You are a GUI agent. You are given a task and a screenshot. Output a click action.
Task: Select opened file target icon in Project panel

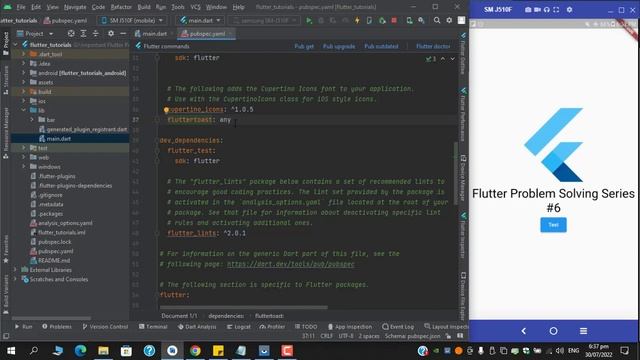[x=71, y=33]
